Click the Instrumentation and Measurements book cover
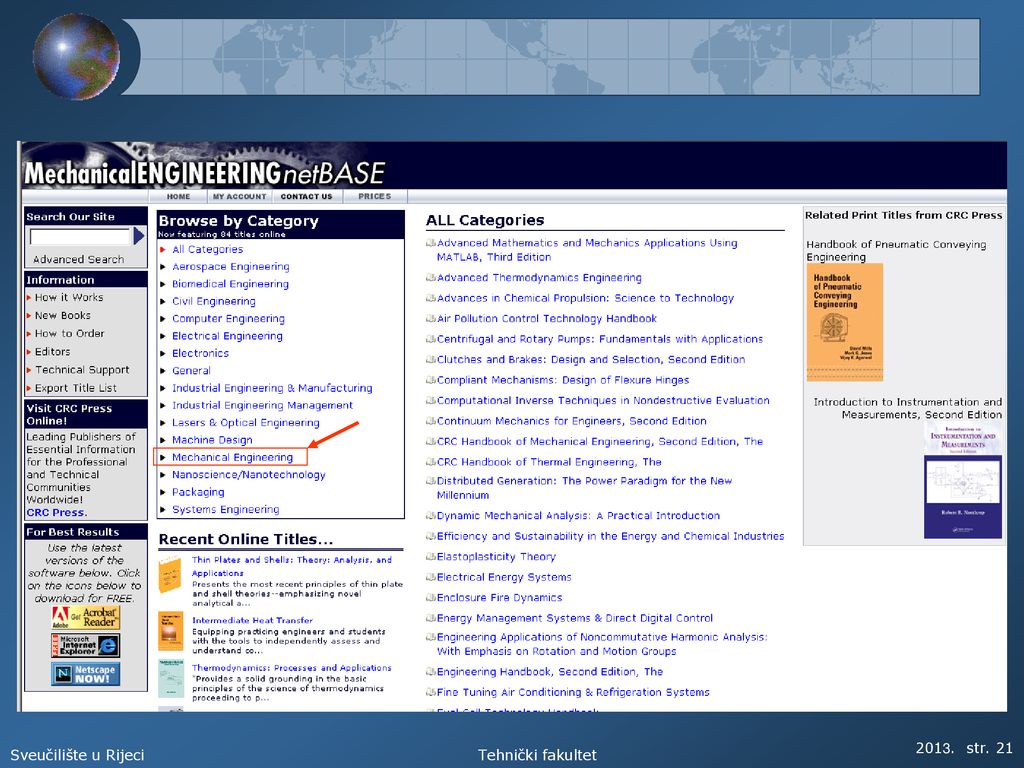 (963, 481)
